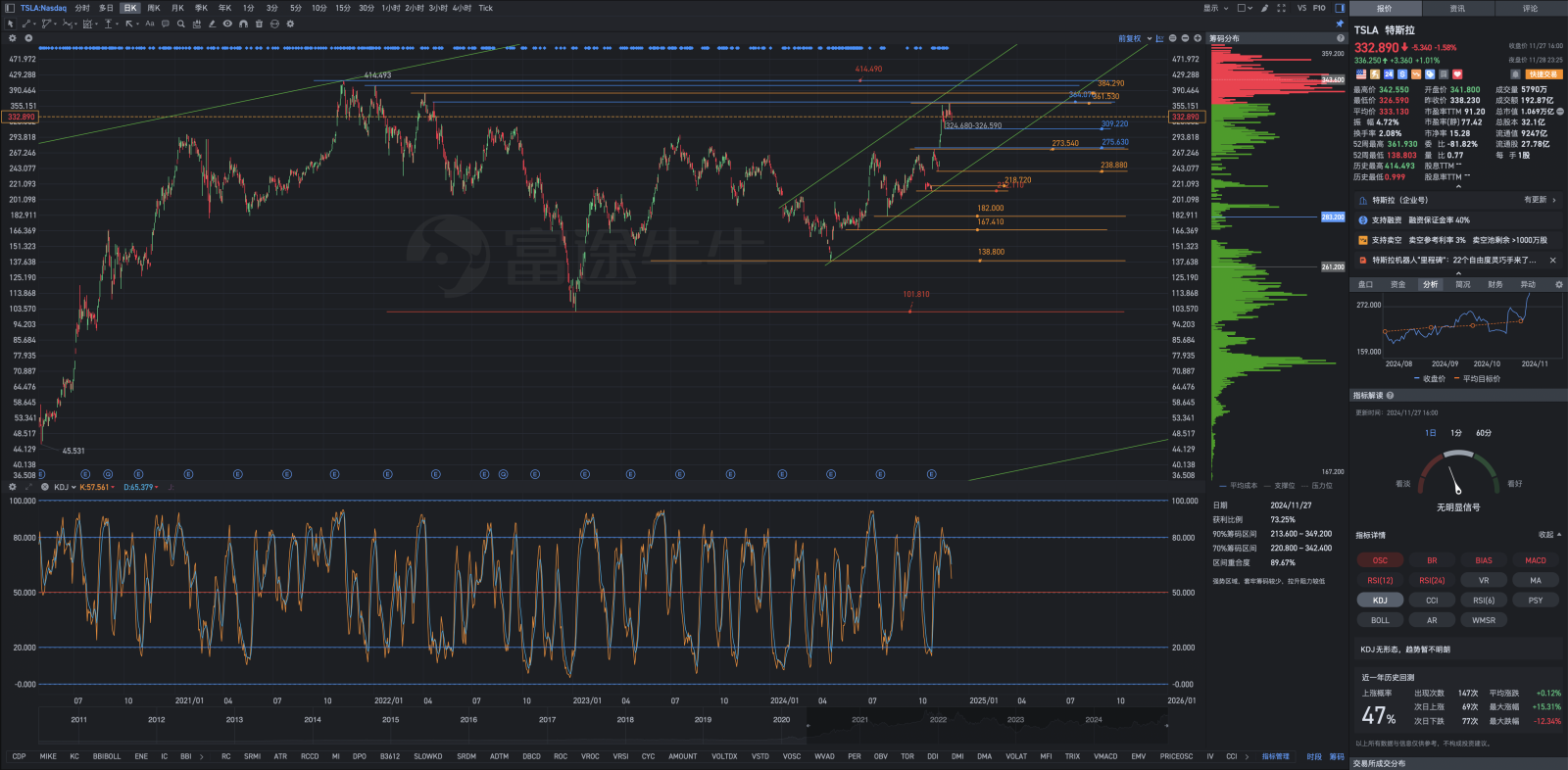Toggle the 筹码 chip distribution button
The width and height of the screenshot is (1568, 770).
1337,756
